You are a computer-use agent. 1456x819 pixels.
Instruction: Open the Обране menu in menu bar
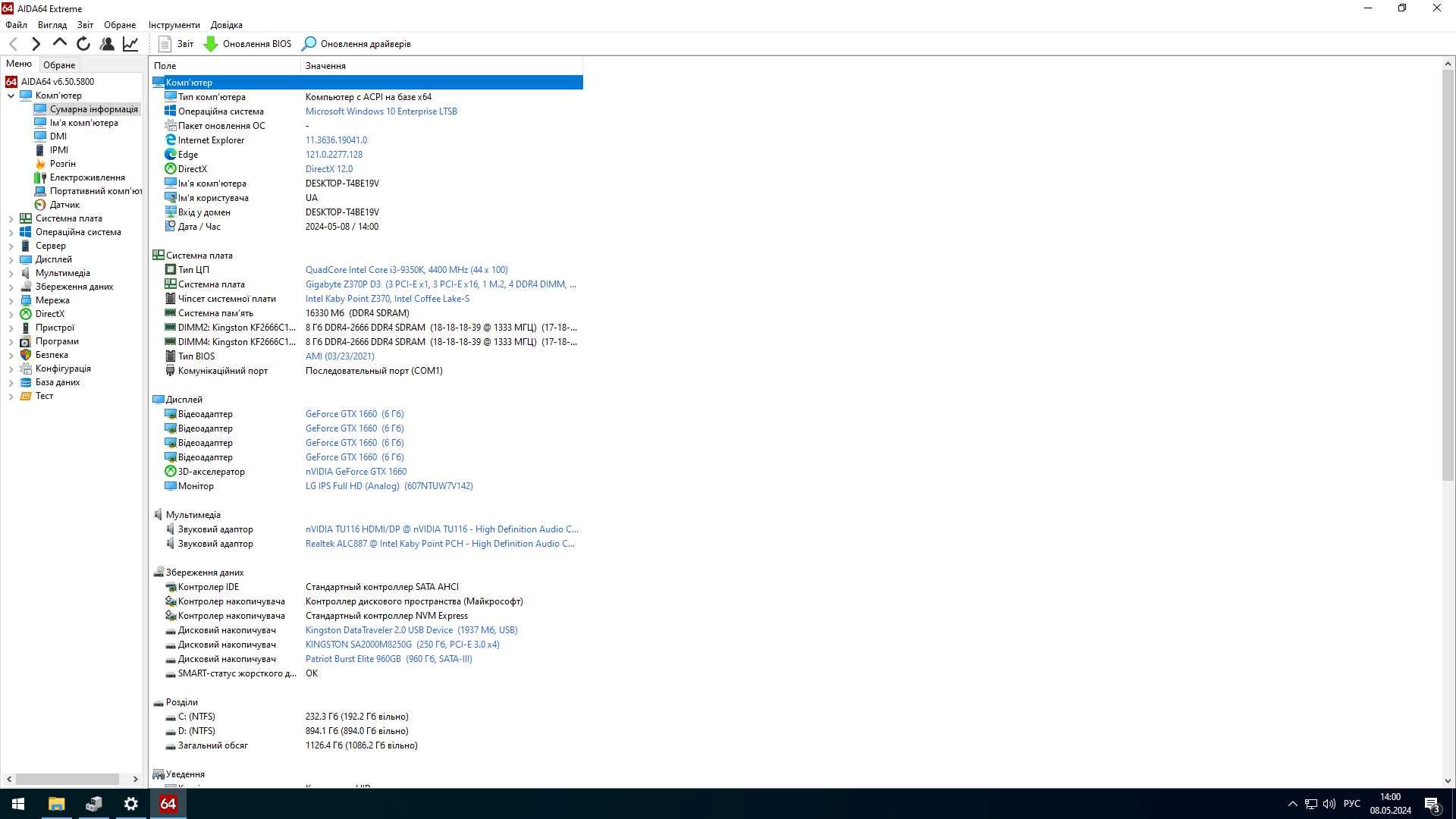tap(120, 25)
